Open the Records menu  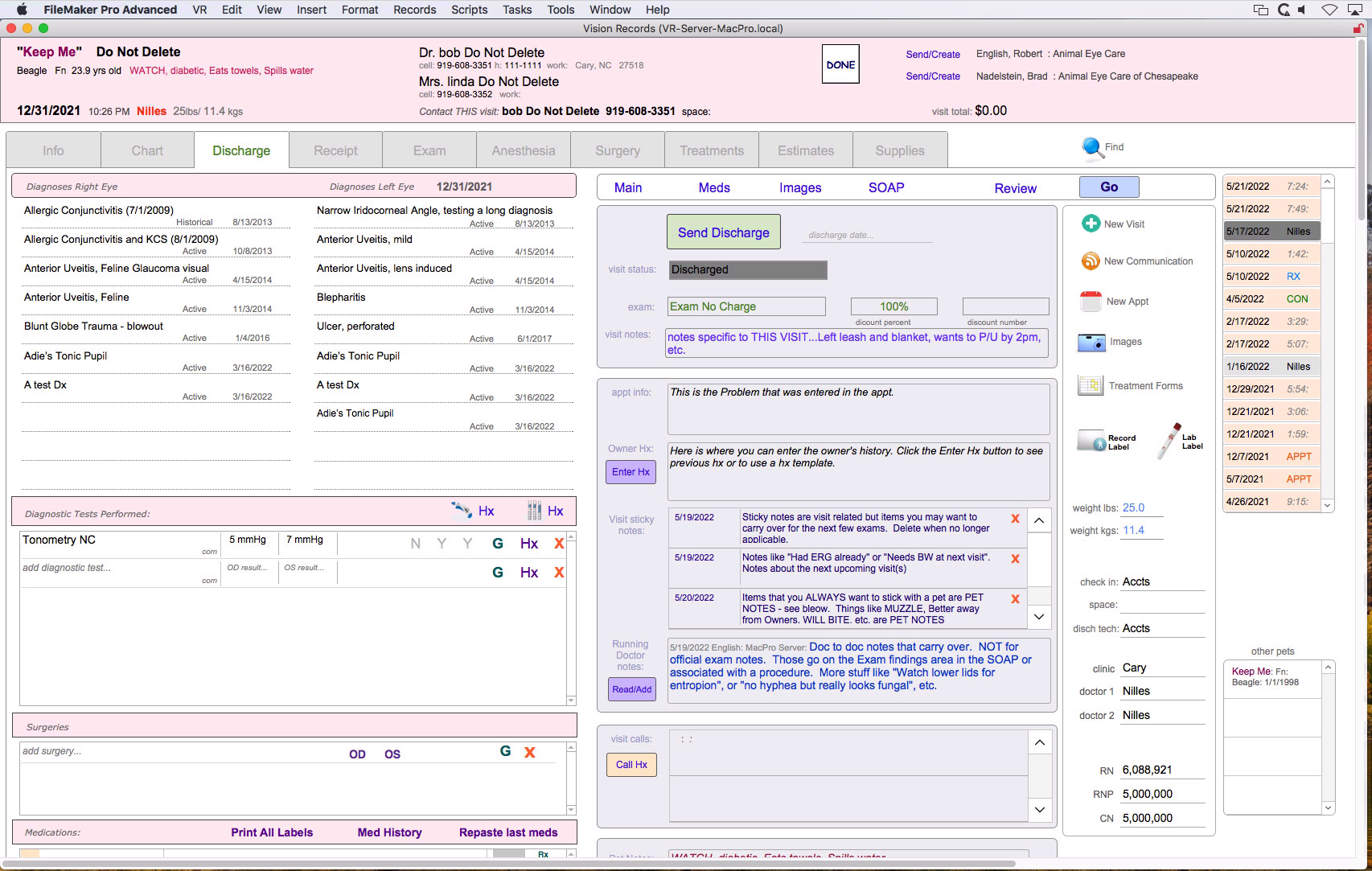click(x=415, y=10)
